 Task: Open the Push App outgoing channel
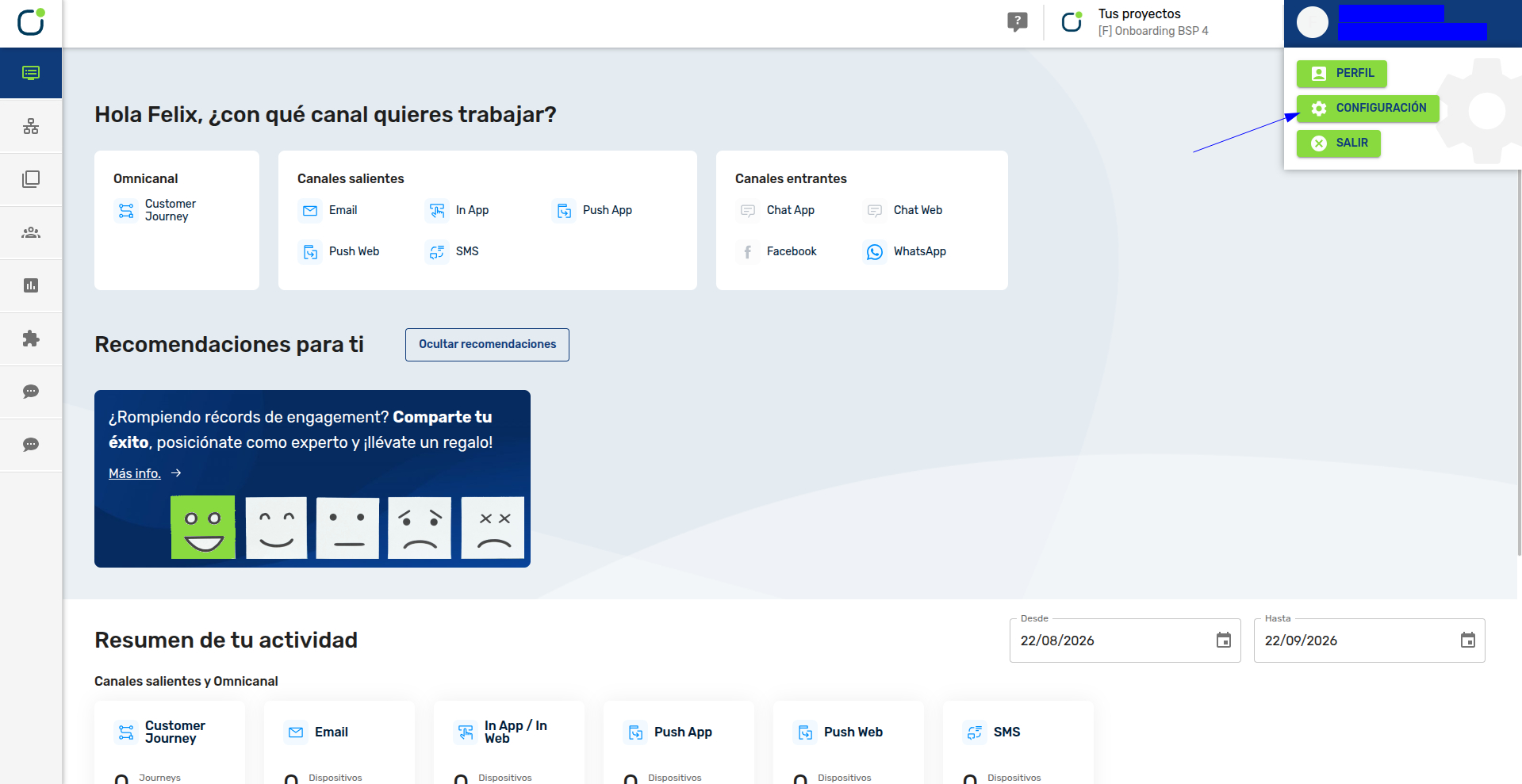coord(592,210)
